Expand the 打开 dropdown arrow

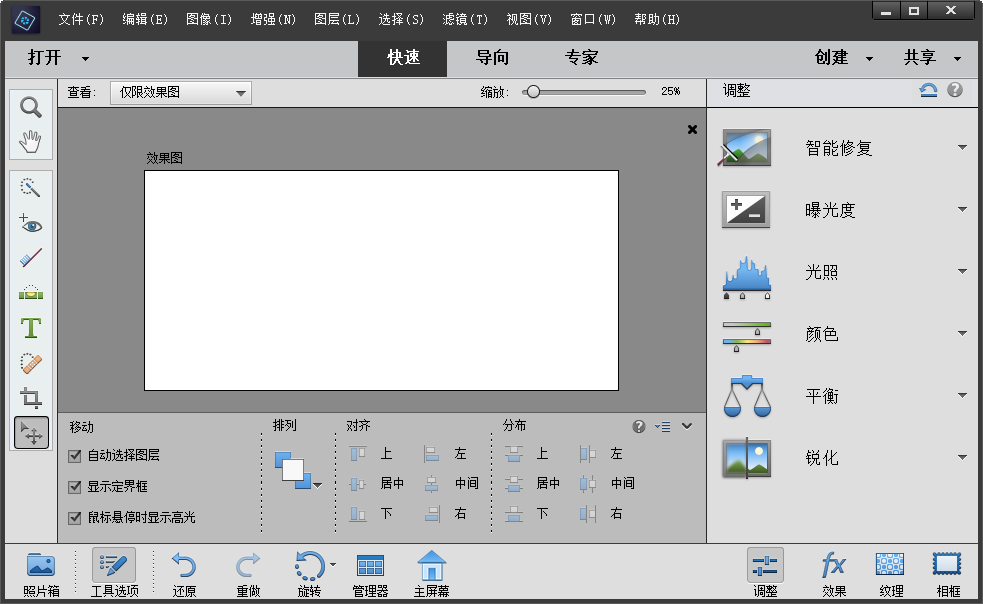[85, 58]
